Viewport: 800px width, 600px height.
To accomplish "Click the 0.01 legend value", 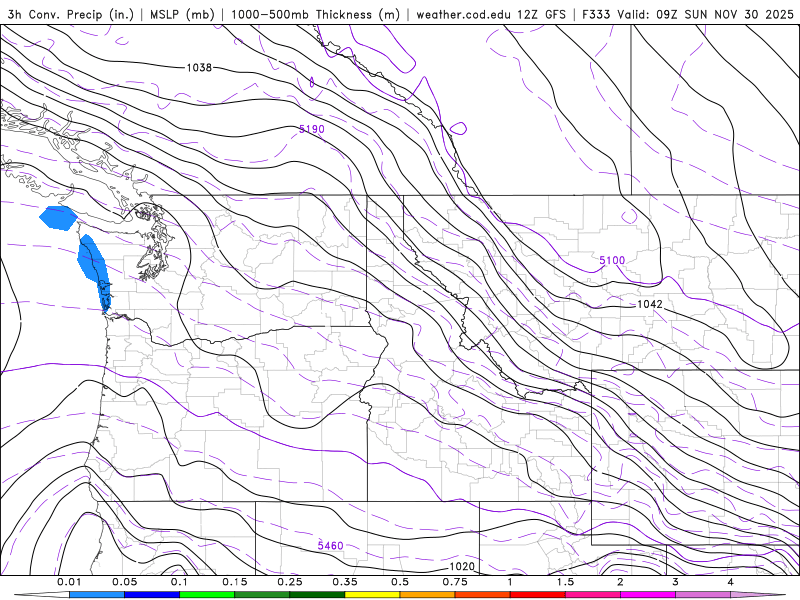I will [69, 582].
